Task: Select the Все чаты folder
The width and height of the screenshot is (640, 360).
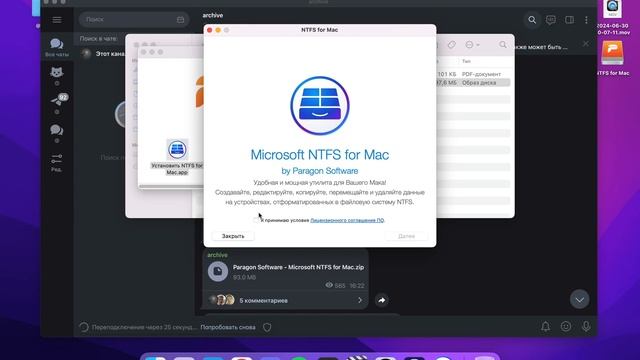Action: pyautogui.click(x=57, y=47)
